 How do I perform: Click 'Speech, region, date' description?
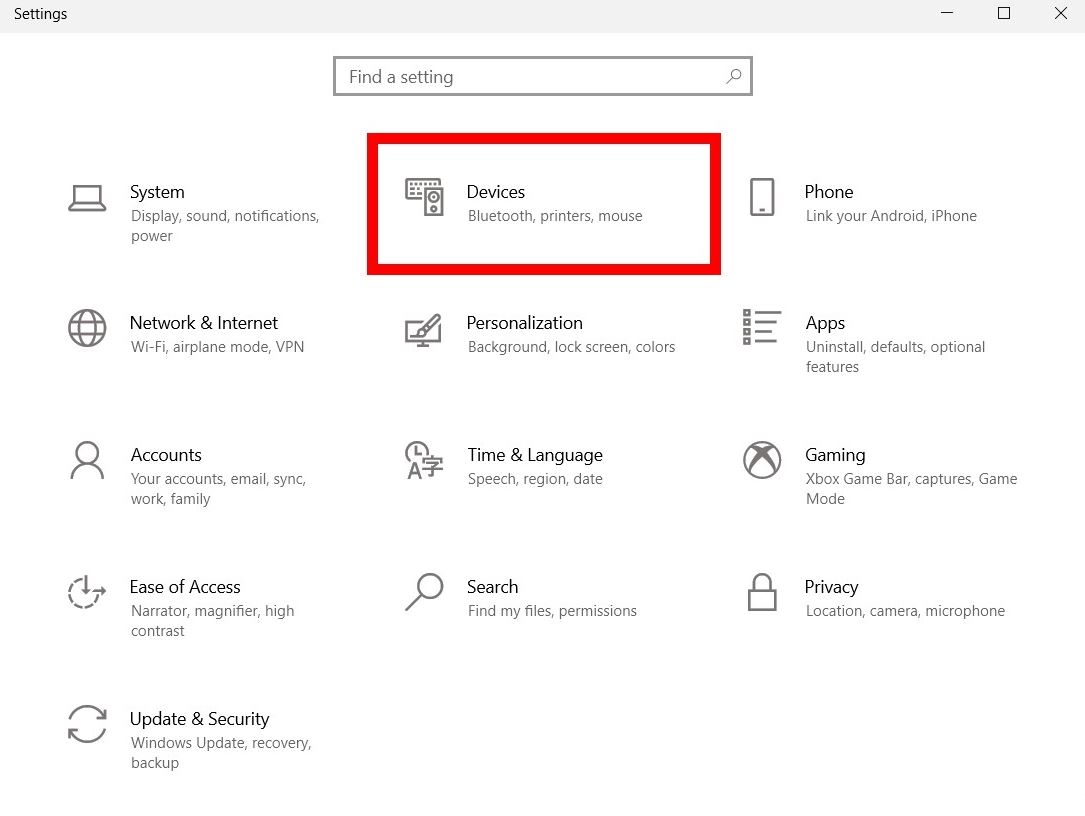click(x=535, y=479)
